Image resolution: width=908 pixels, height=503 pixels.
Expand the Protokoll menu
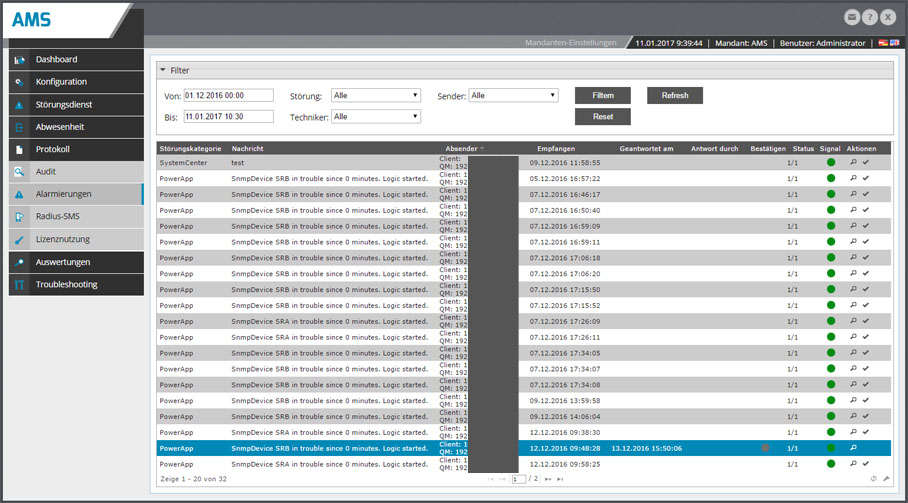coord(76,149)
